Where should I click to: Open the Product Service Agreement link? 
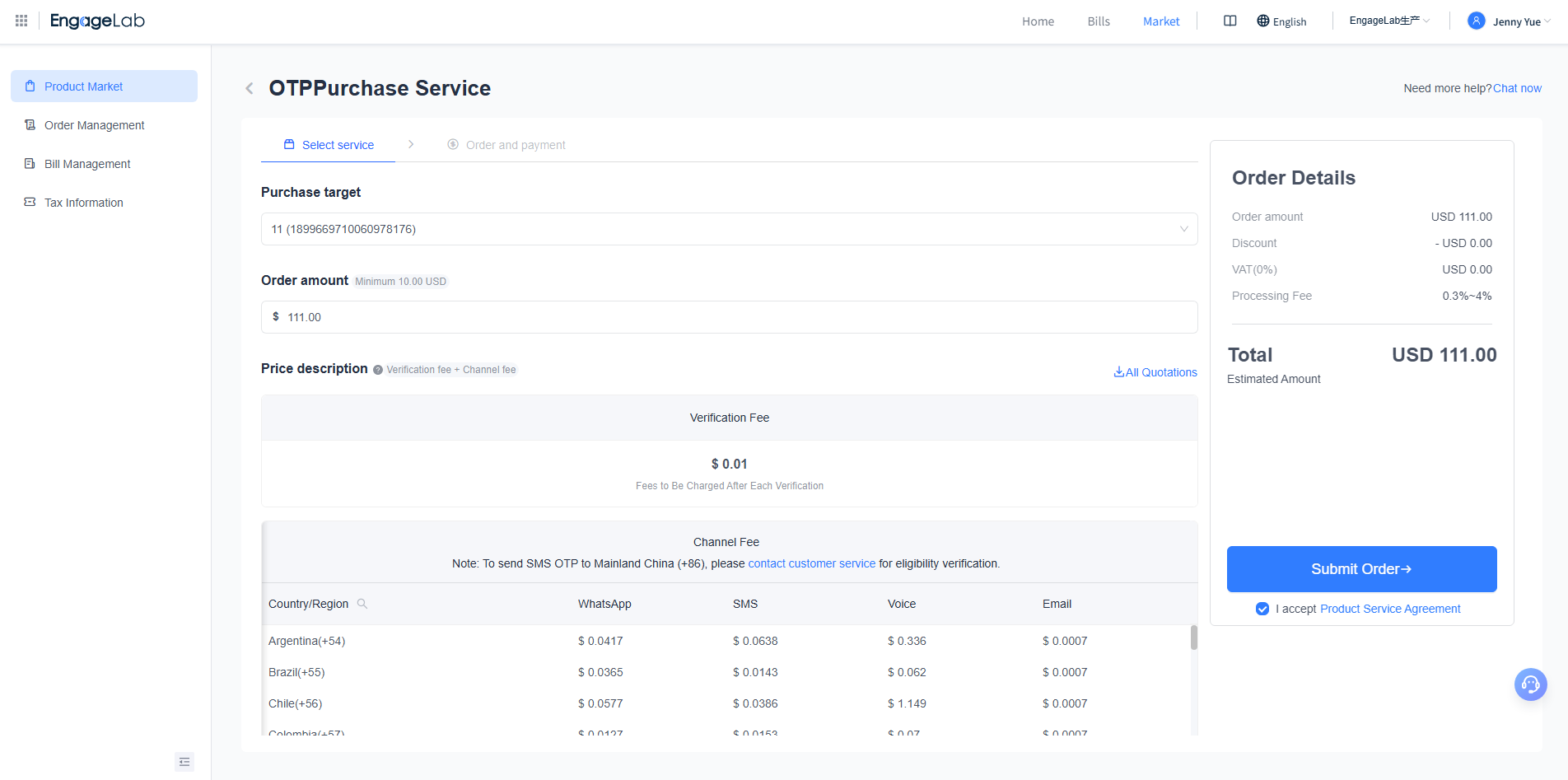(x=1390, y=609)
